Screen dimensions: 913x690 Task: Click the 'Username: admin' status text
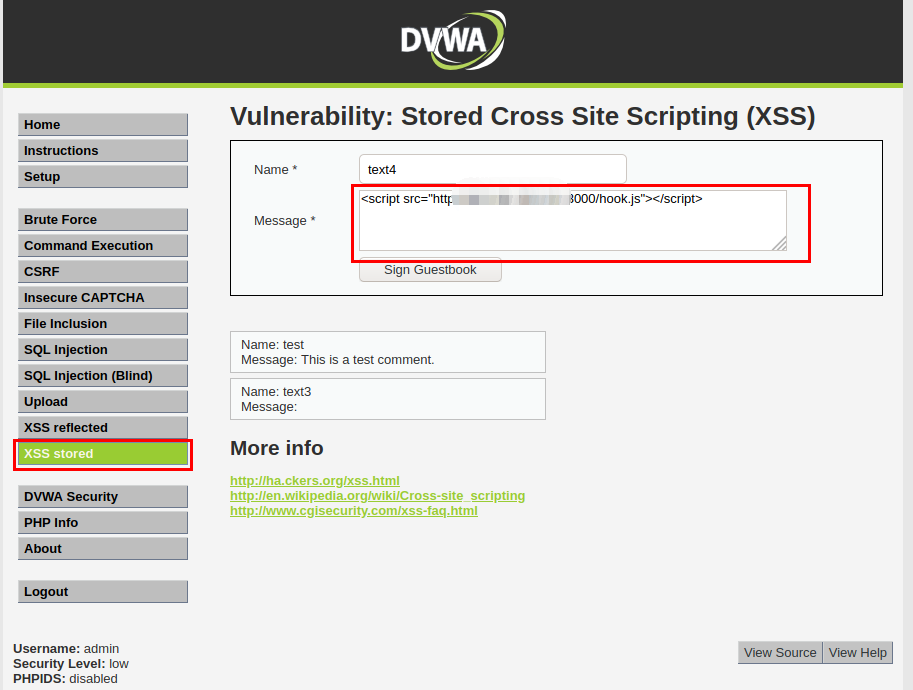click(x=66, y=649)
